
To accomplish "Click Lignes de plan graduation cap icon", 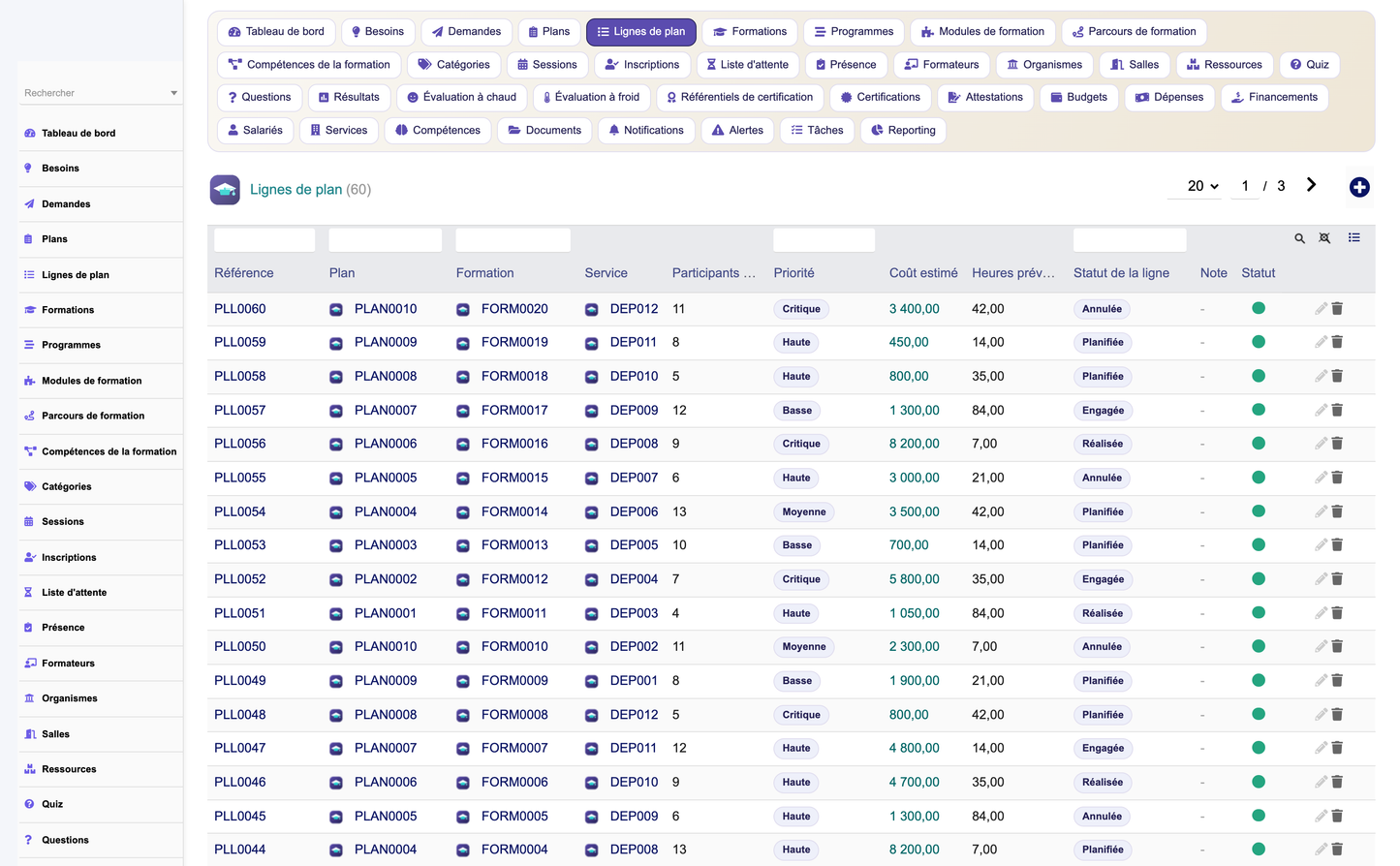I will point(225,190).
